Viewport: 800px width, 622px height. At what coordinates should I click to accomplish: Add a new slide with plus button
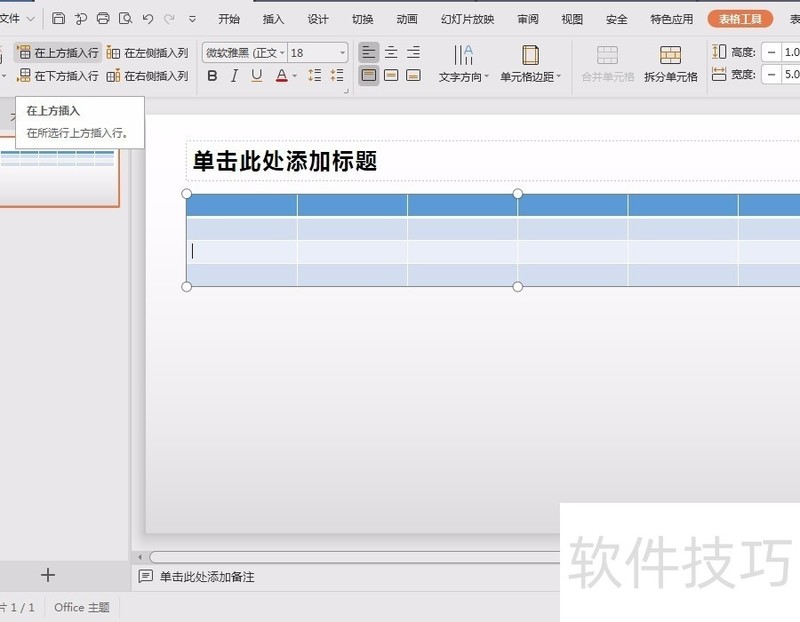[x=47, y=575]
